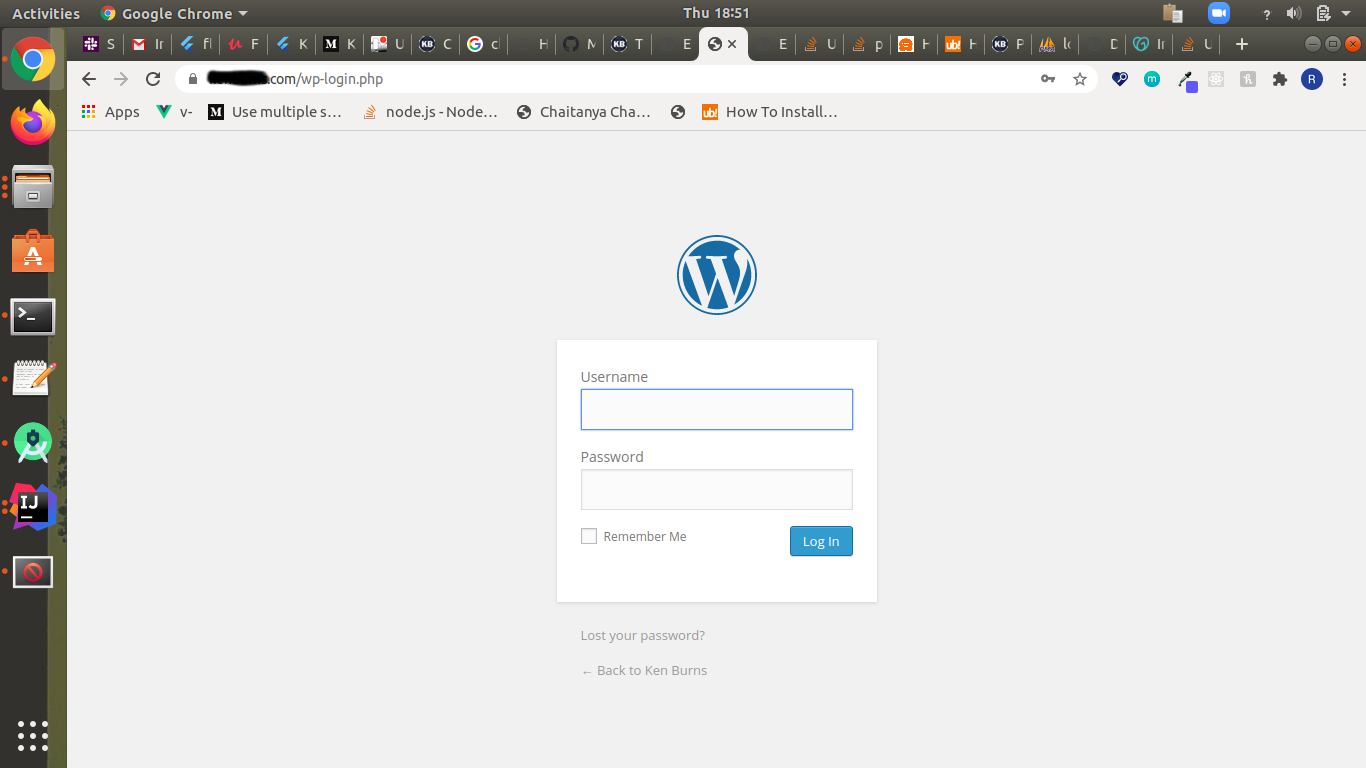Open the Text Editor from the dock
The width and height of the screenshot is (1366, 768).
pyautogui.click(x=33, y=379)
